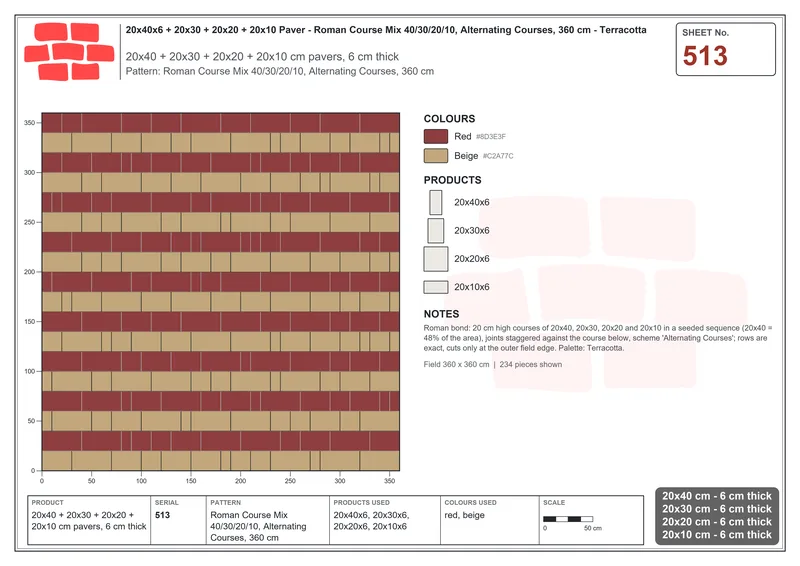Click the Red colour swatch
800x566 pixels.
click(436, 136)
